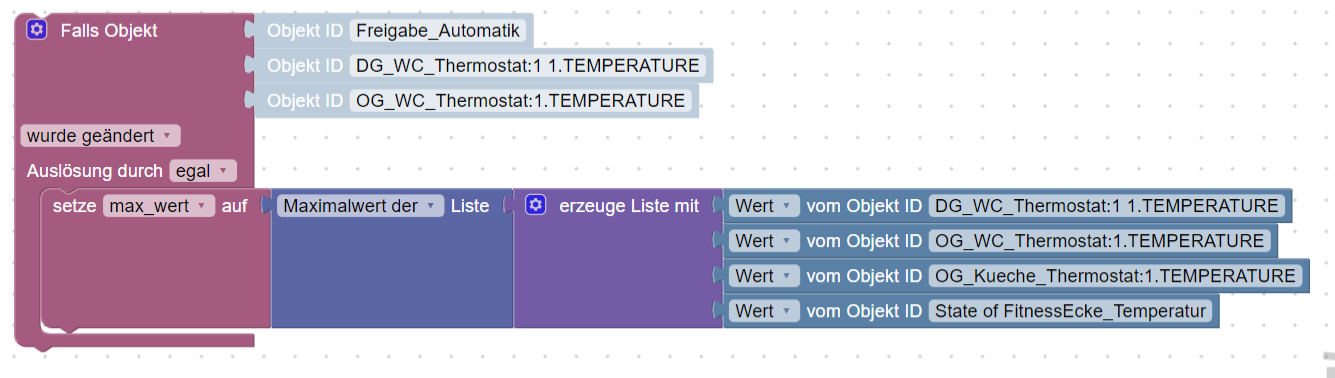Select DG_WC_Thermostat trigger object ID field
The image size is (1335, 378).
click(527, 66)
